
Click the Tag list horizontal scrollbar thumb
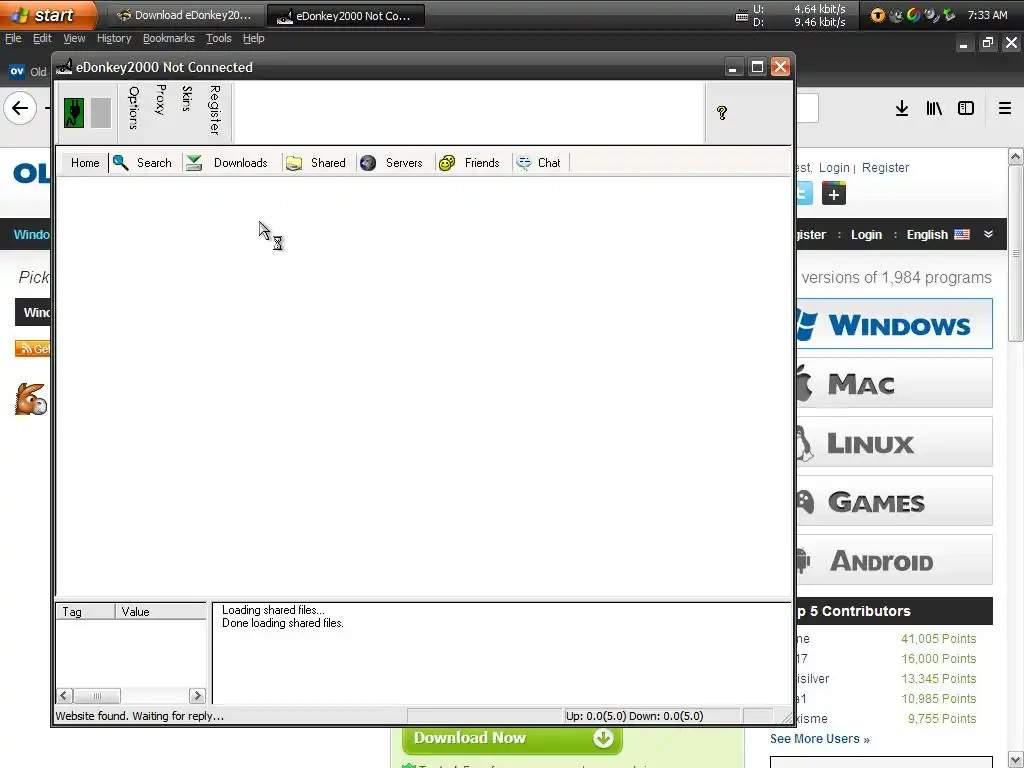pyautogui.click(x=97, y=696)
